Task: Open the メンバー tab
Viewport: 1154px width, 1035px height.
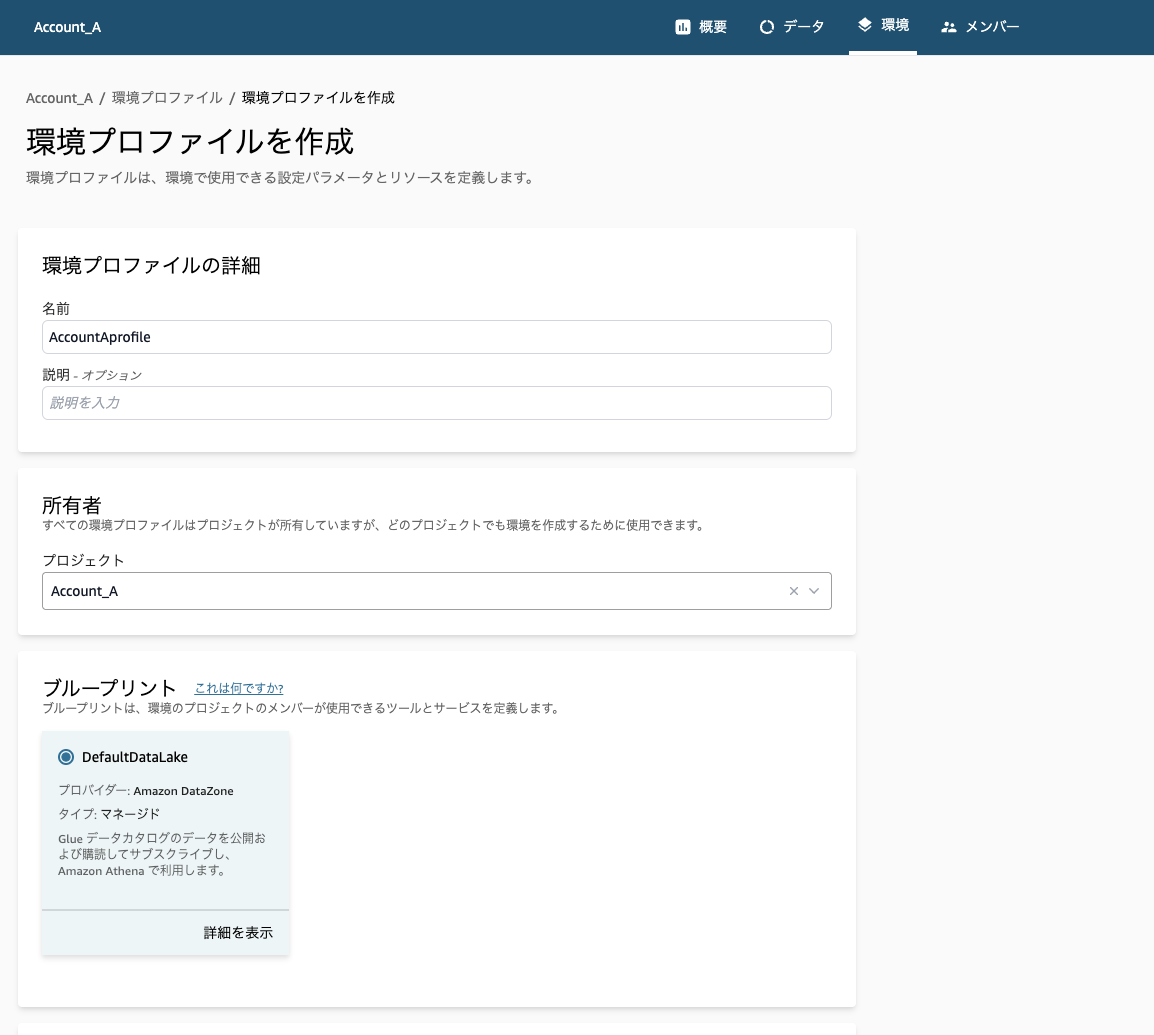Action: 980,27
